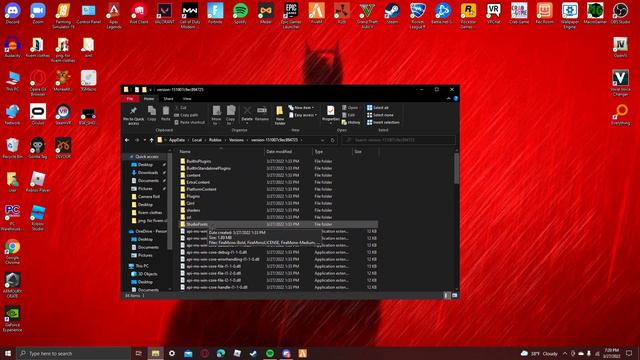Select the Steam desktop shortcut
This screenshot has height=360, width=640.
[x=392, y=13]
